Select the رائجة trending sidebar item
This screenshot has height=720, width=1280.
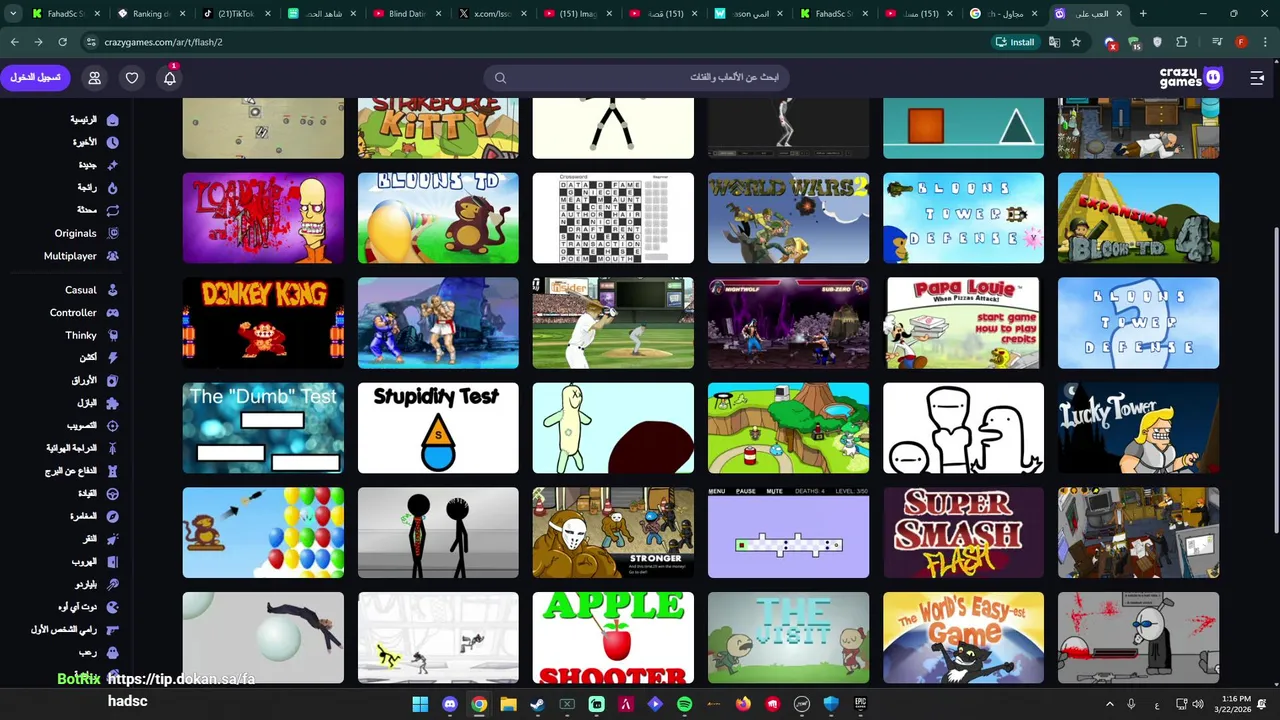(x=98, y=188)
